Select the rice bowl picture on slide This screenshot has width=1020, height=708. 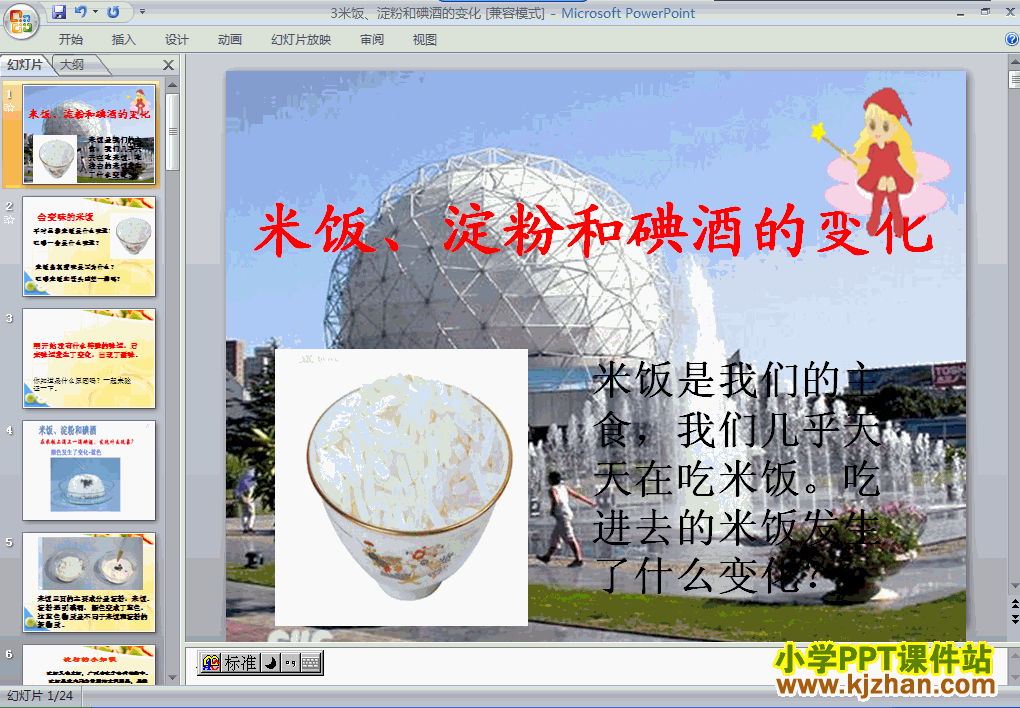[401, 487]
